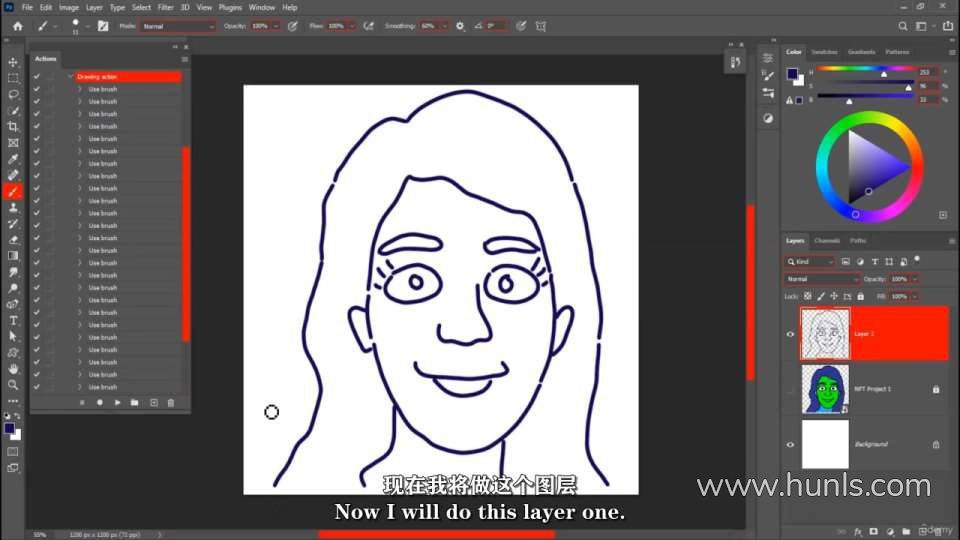This screenshot has width=960, height=540.
Task: Choose the Crop tool
Action: pyautogui.click(x=13, y=126)
